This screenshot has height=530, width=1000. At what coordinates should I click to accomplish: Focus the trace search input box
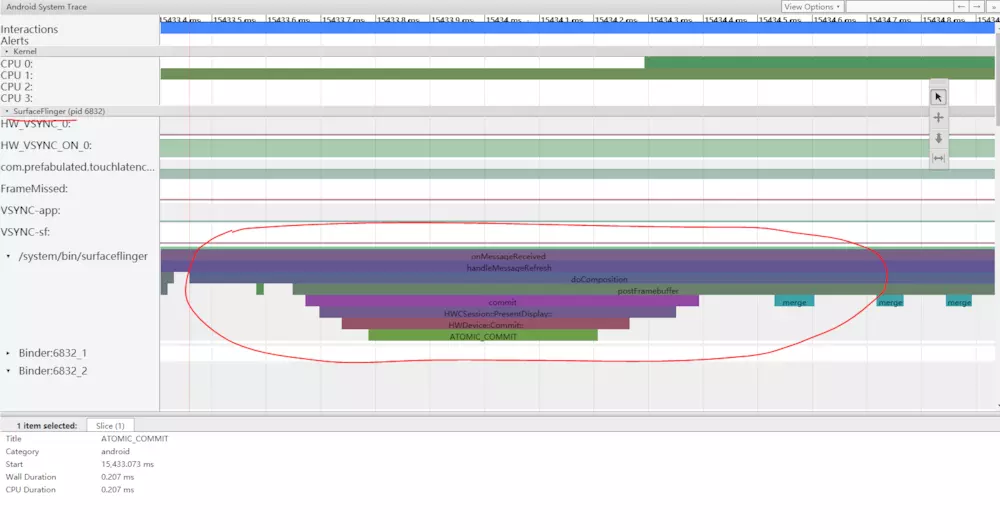[x=899, y=6]
